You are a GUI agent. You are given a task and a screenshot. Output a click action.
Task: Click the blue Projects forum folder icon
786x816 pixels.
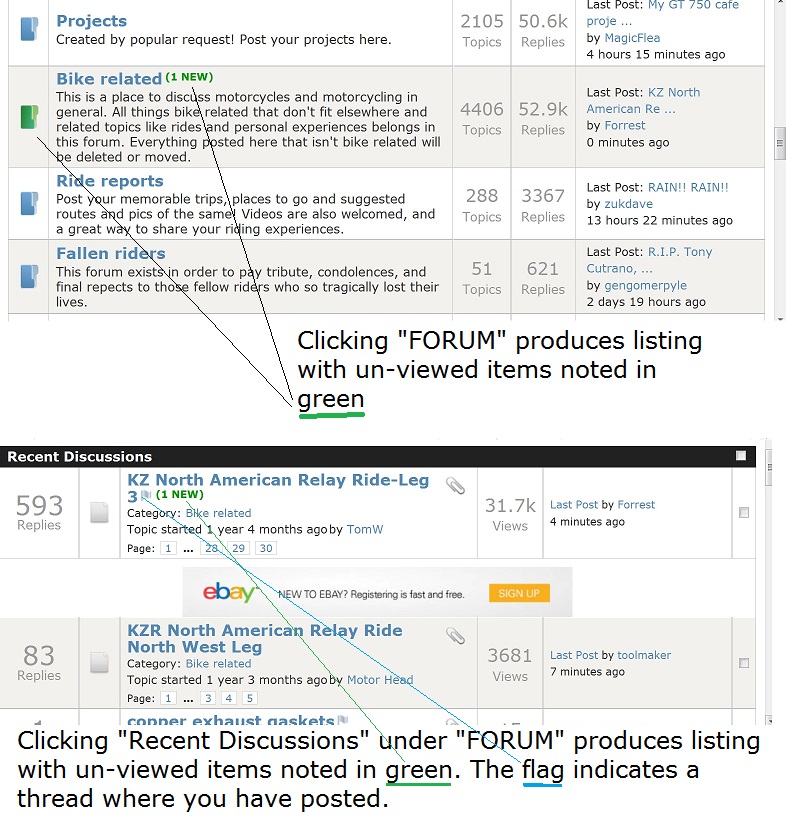tap(28, 29)
